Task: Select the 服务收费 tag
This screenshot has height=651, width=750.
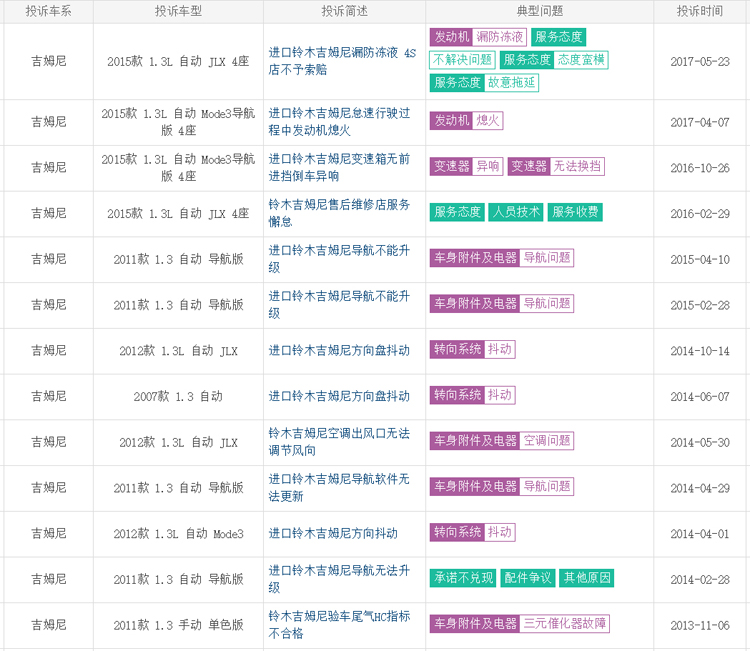Action: 575,212
